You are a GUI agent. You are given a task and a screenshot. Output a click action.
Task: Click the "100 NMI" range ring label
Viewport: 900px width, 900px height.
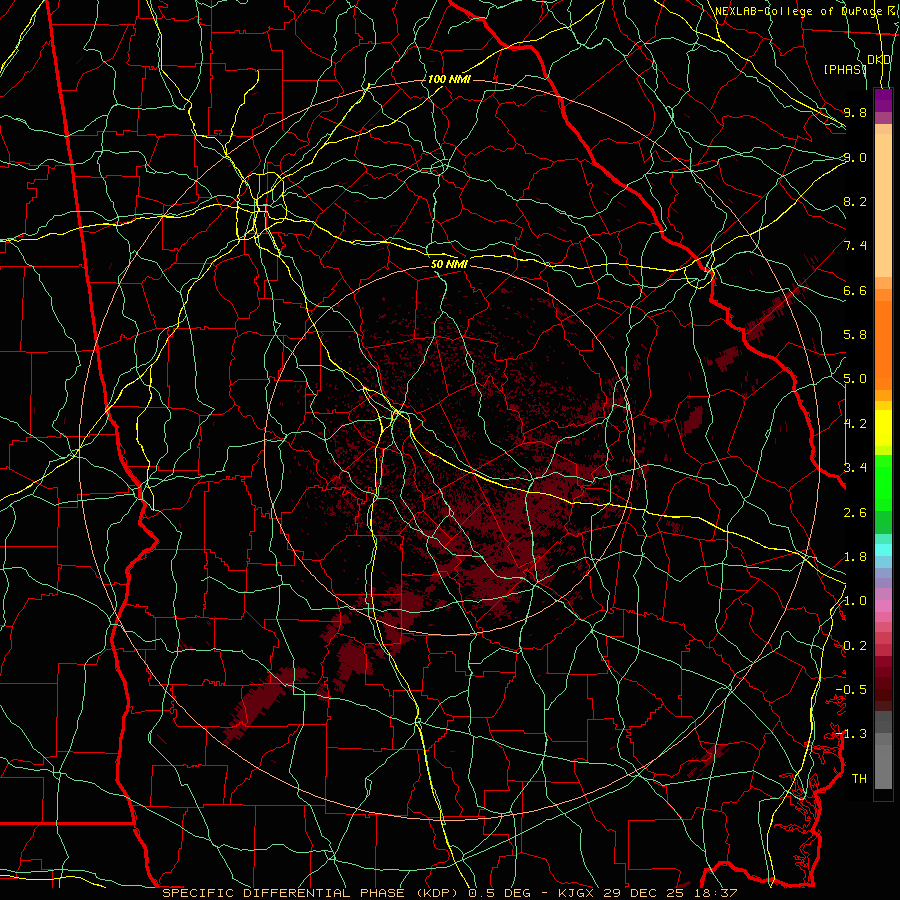pyautogui.click(x=449, y=79)
